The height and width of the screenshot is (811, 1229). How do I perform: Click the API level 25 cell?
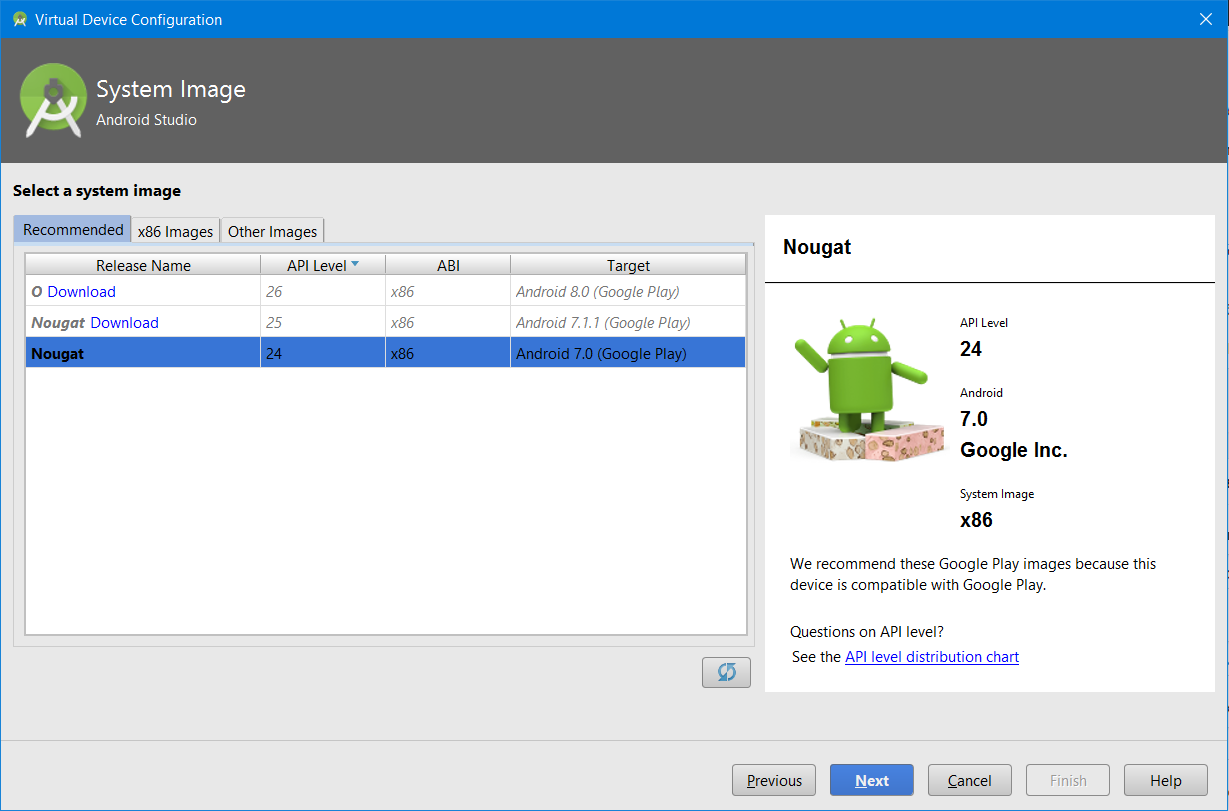tap(323, 323)
